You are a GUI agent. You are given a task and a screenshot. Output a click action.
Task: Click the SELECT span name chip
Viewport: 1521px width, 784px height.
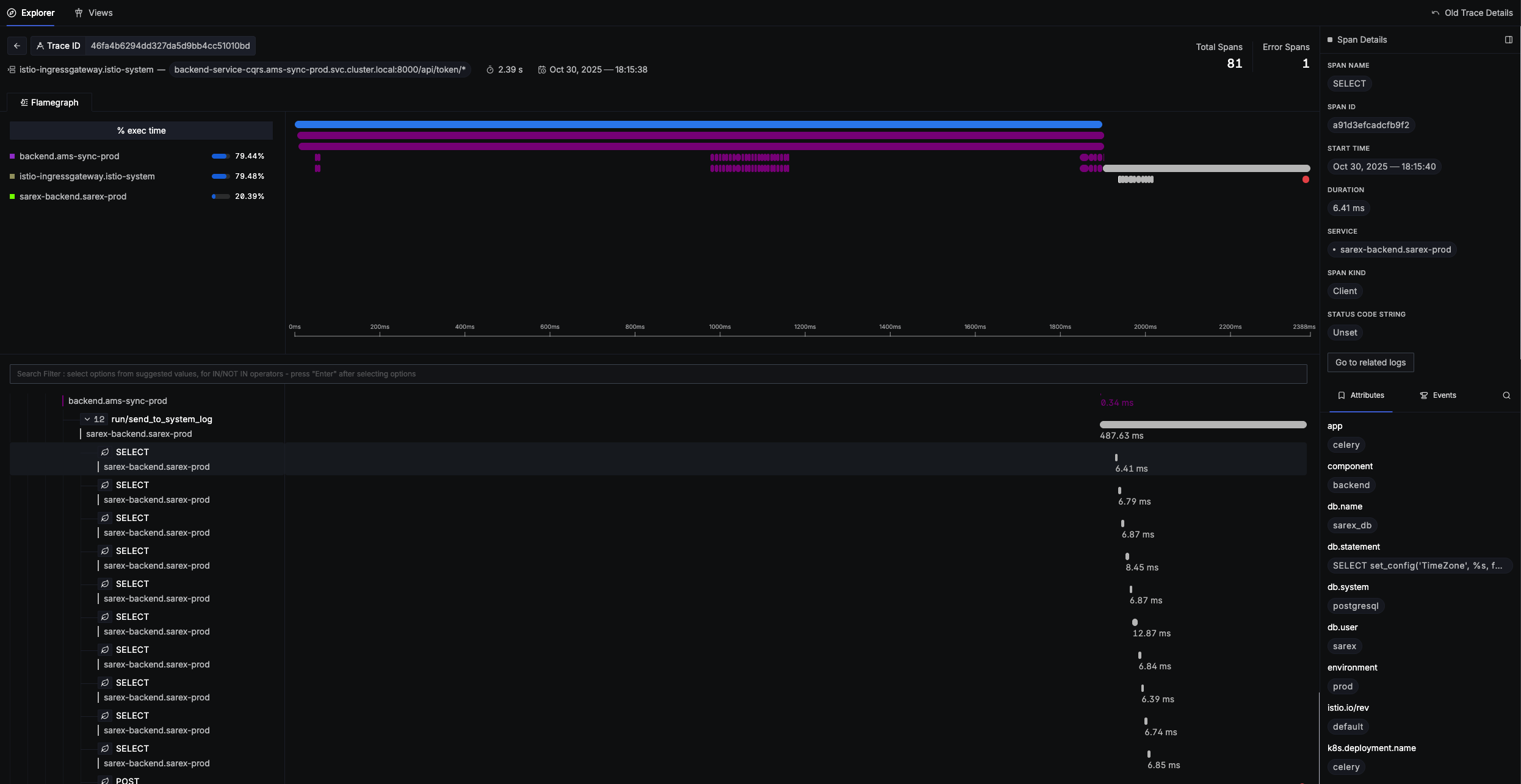(1349, 84)
